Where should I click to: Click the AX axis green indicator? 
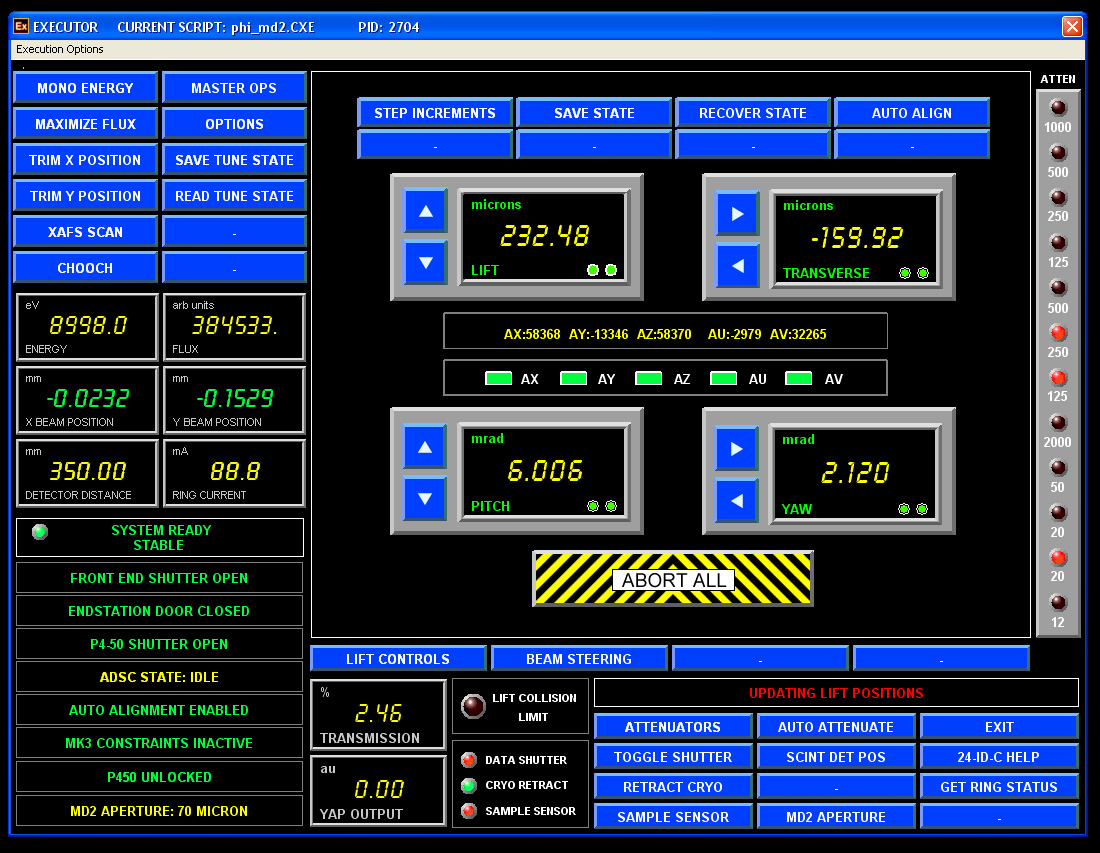(498, 379)
